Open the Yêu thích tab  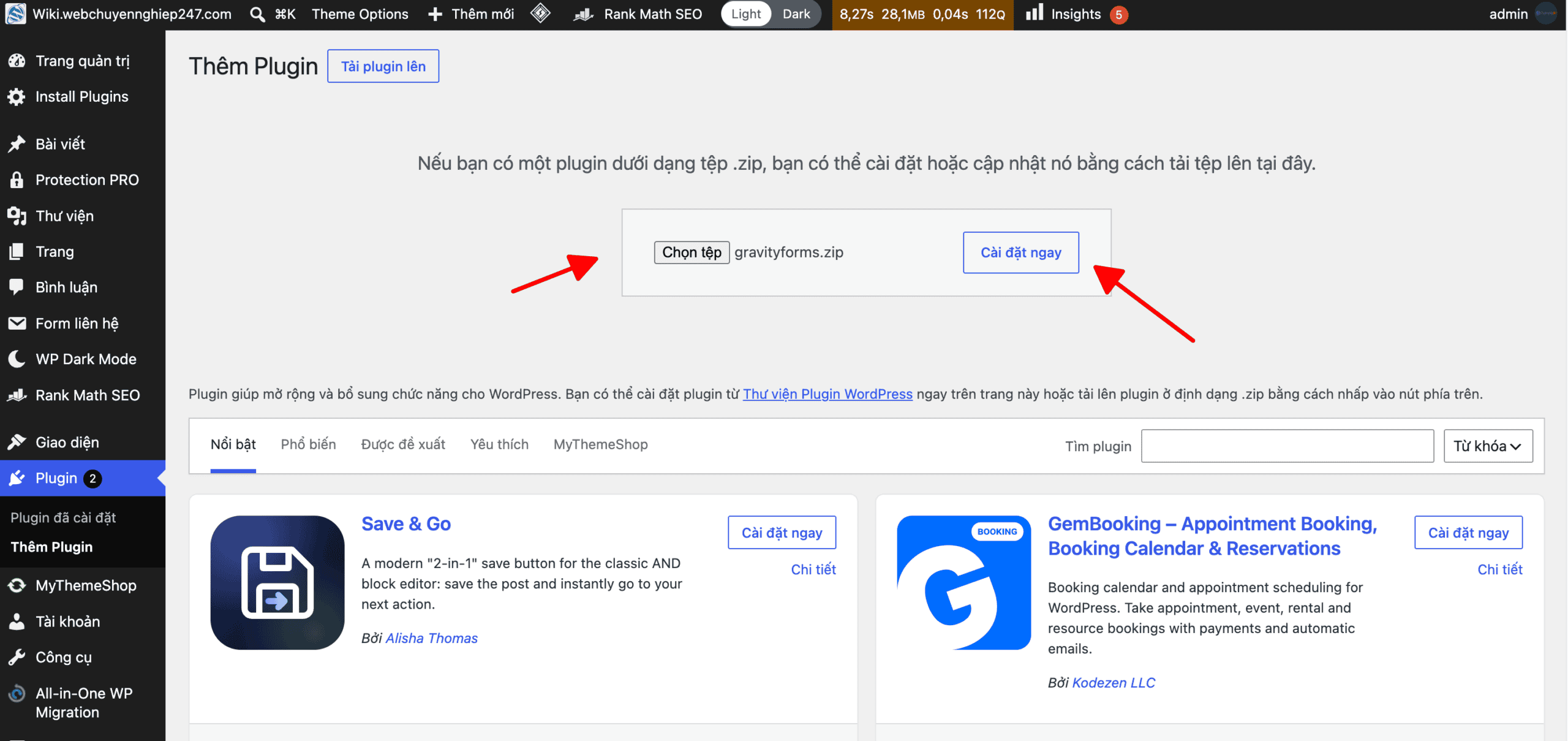tap(499, 444)
